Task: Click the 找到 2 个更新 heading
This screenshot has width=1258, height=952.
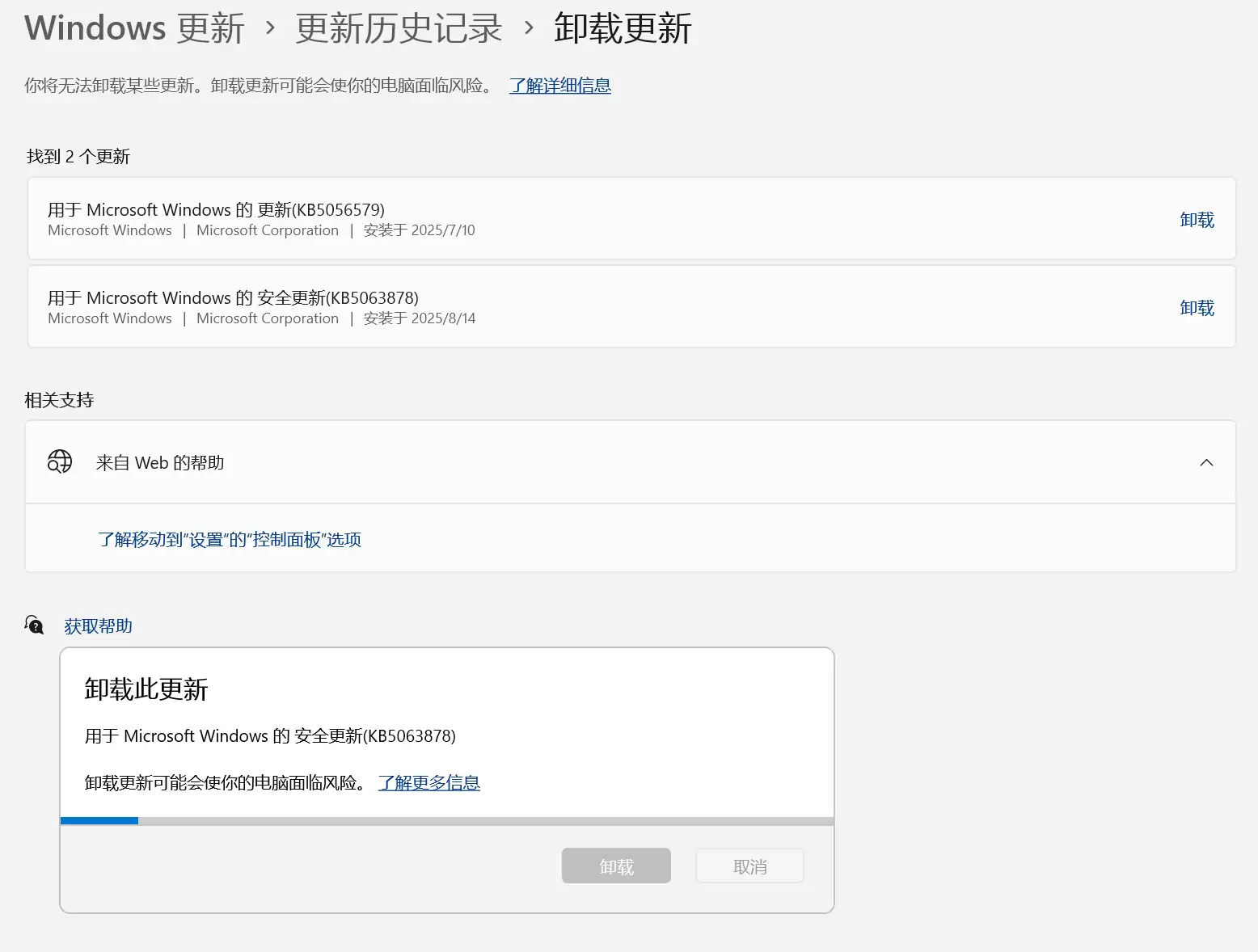Action: [x=78, y=156]
